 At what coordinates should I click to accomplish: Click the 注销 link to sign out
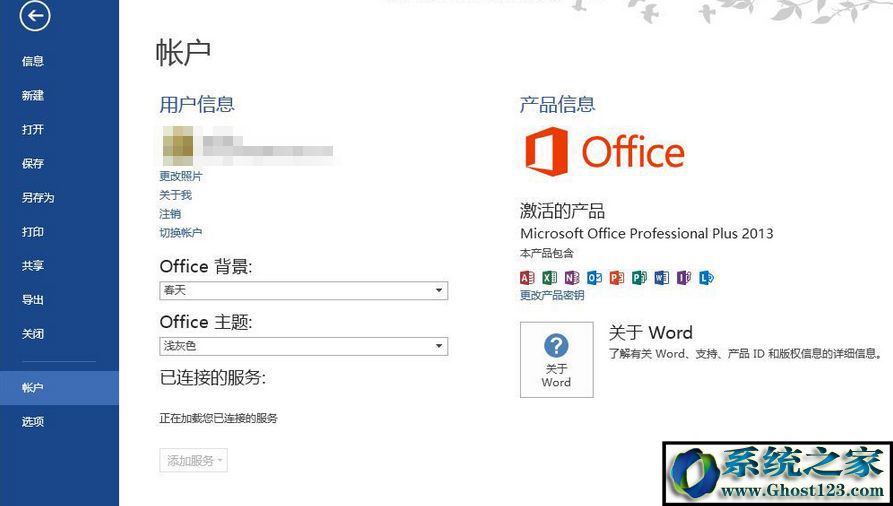tap(170, 214)
